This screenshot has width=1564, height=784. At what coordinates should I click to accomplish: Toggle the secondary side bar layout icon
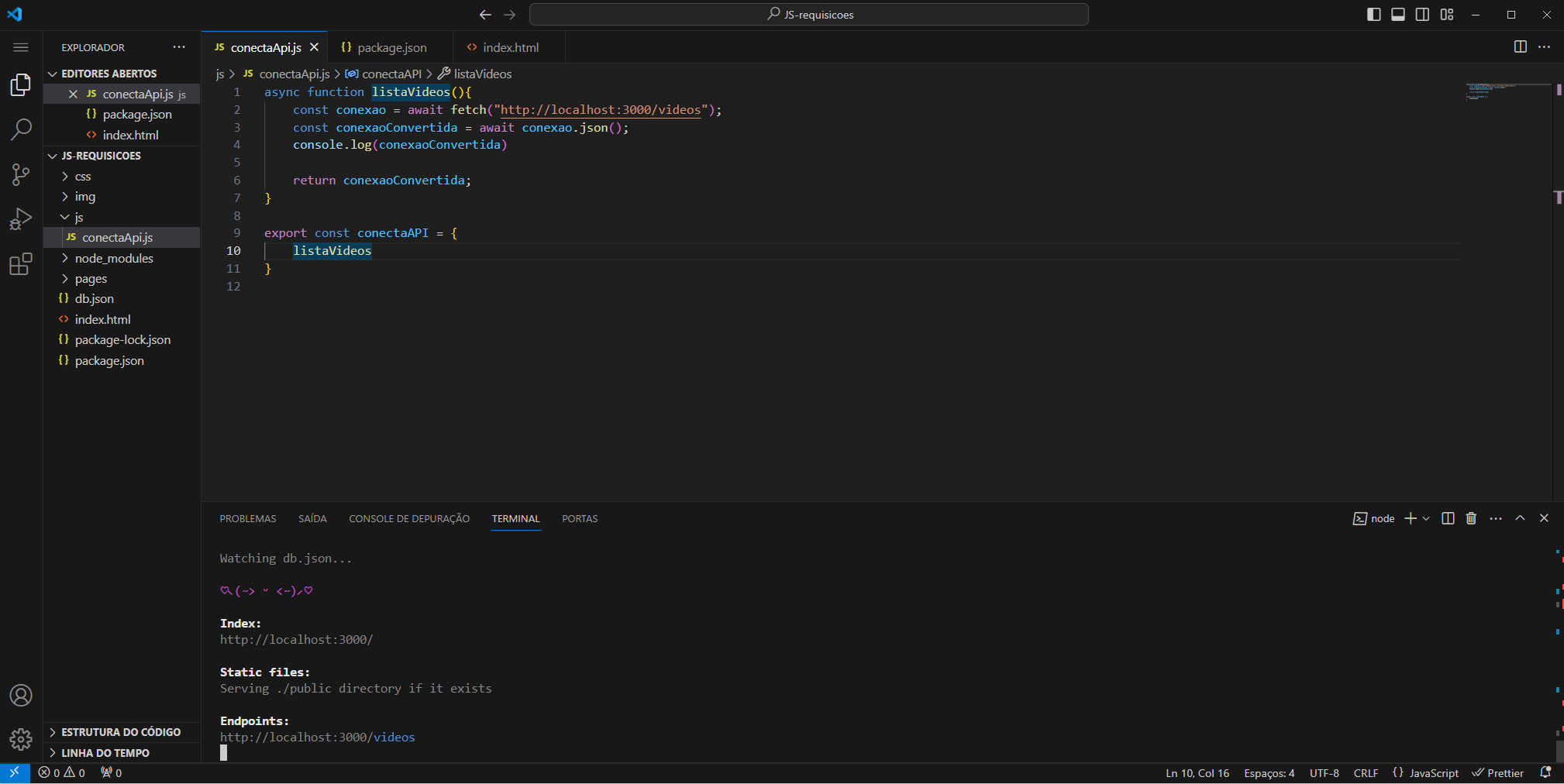click(x=1422, y=15)
